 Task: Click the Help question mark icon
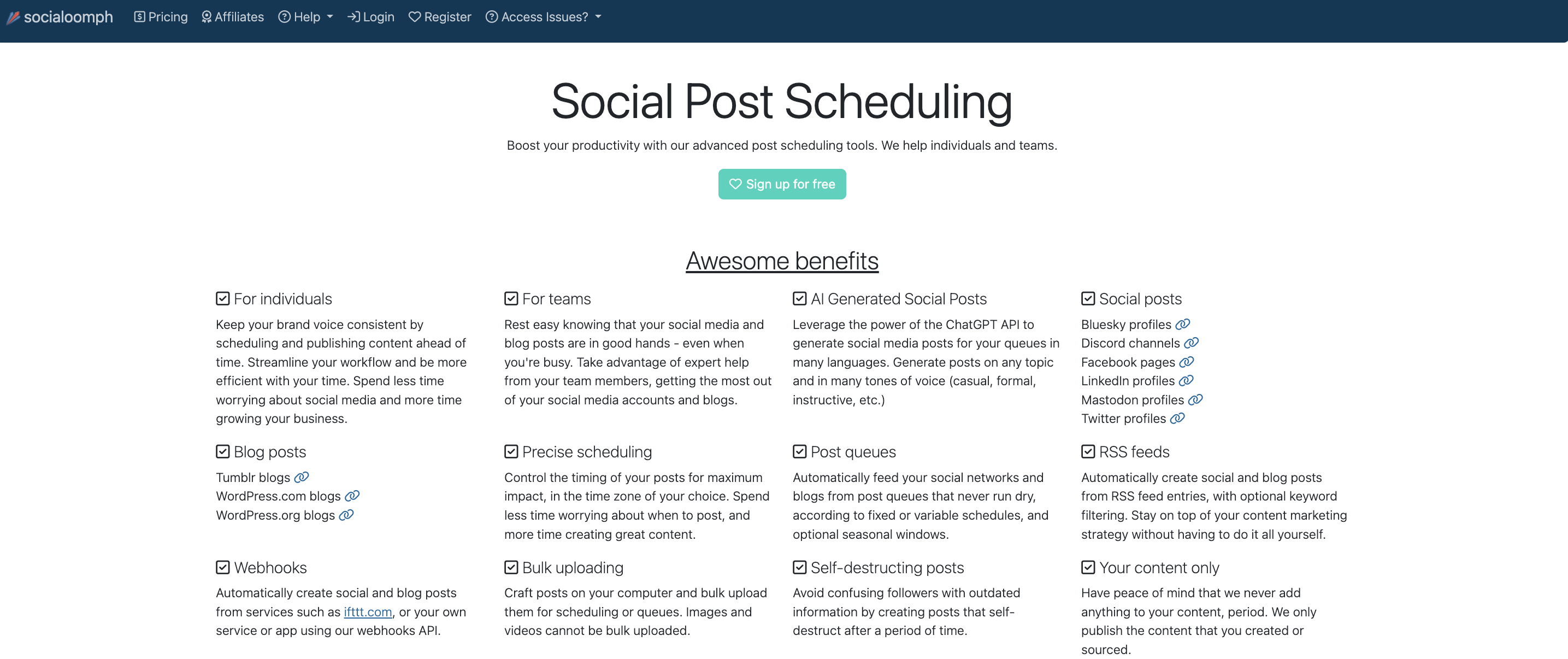(x=284, y=16)
